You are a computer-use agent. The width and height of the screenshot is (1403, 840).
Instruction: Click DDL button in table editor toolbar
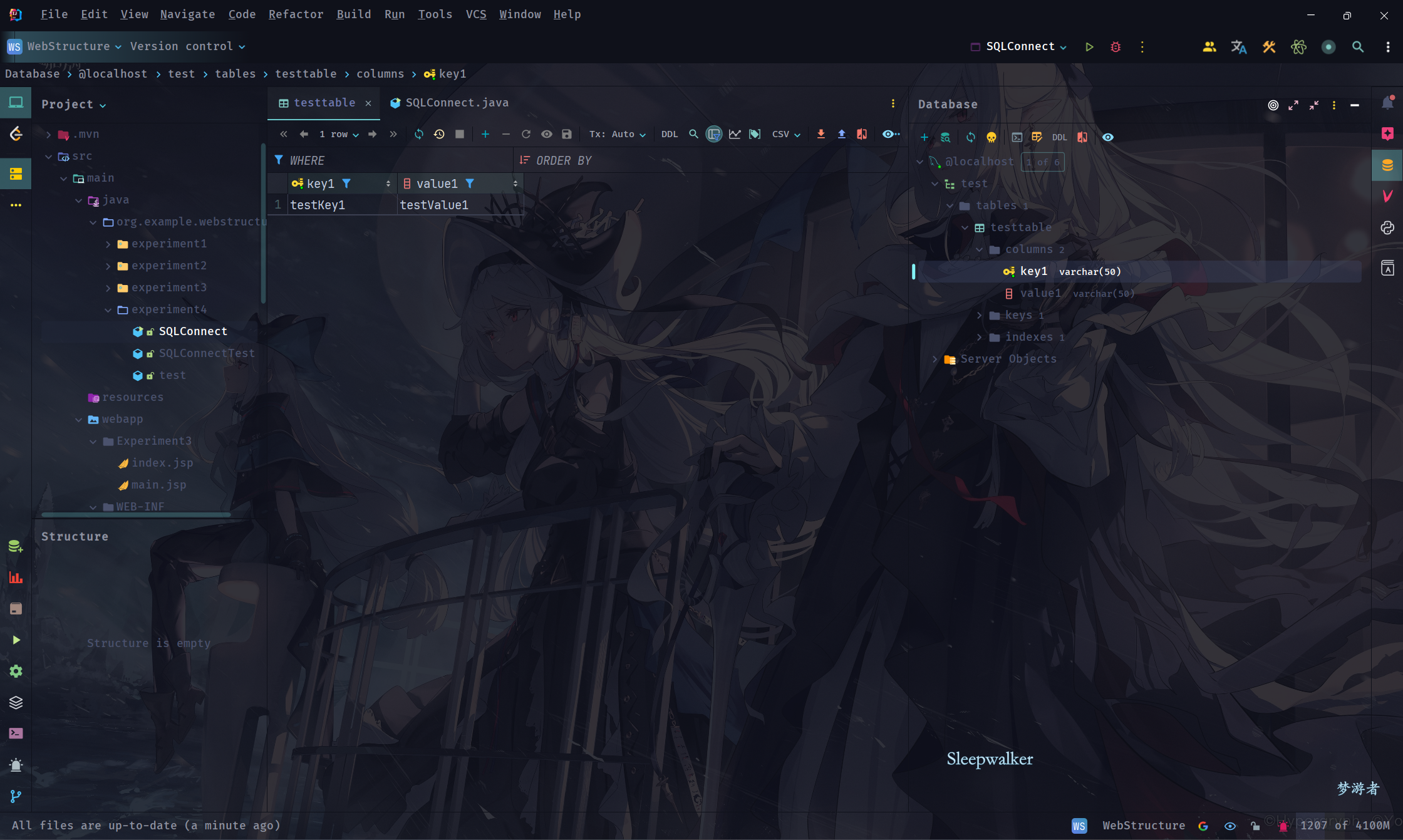670,134
